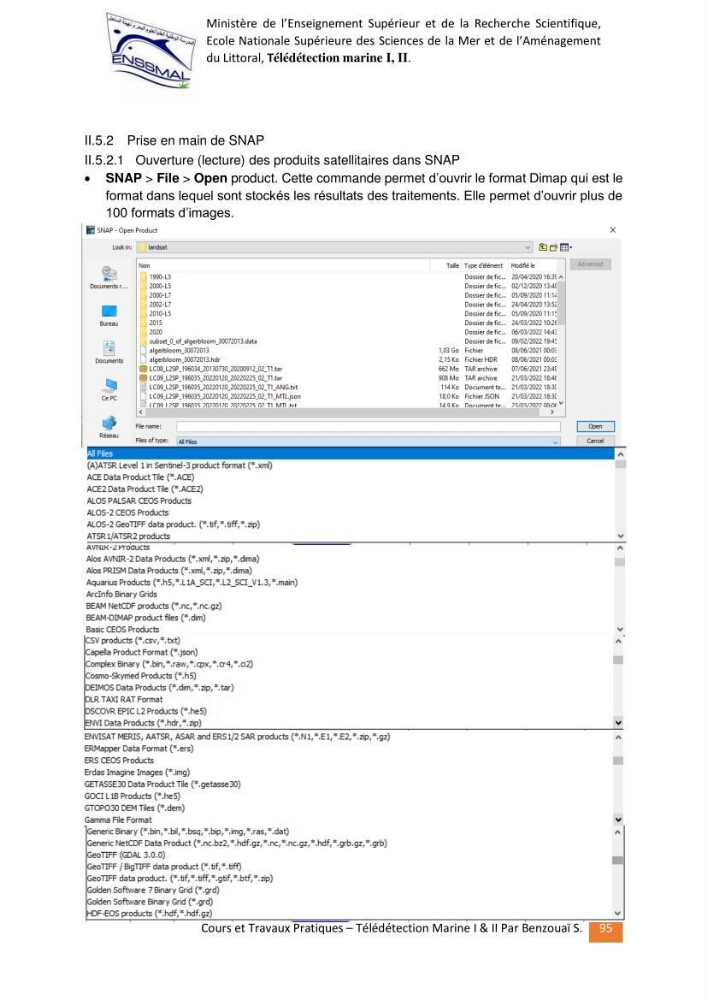Click the greyed Advanced button

[x=590, y=264]
